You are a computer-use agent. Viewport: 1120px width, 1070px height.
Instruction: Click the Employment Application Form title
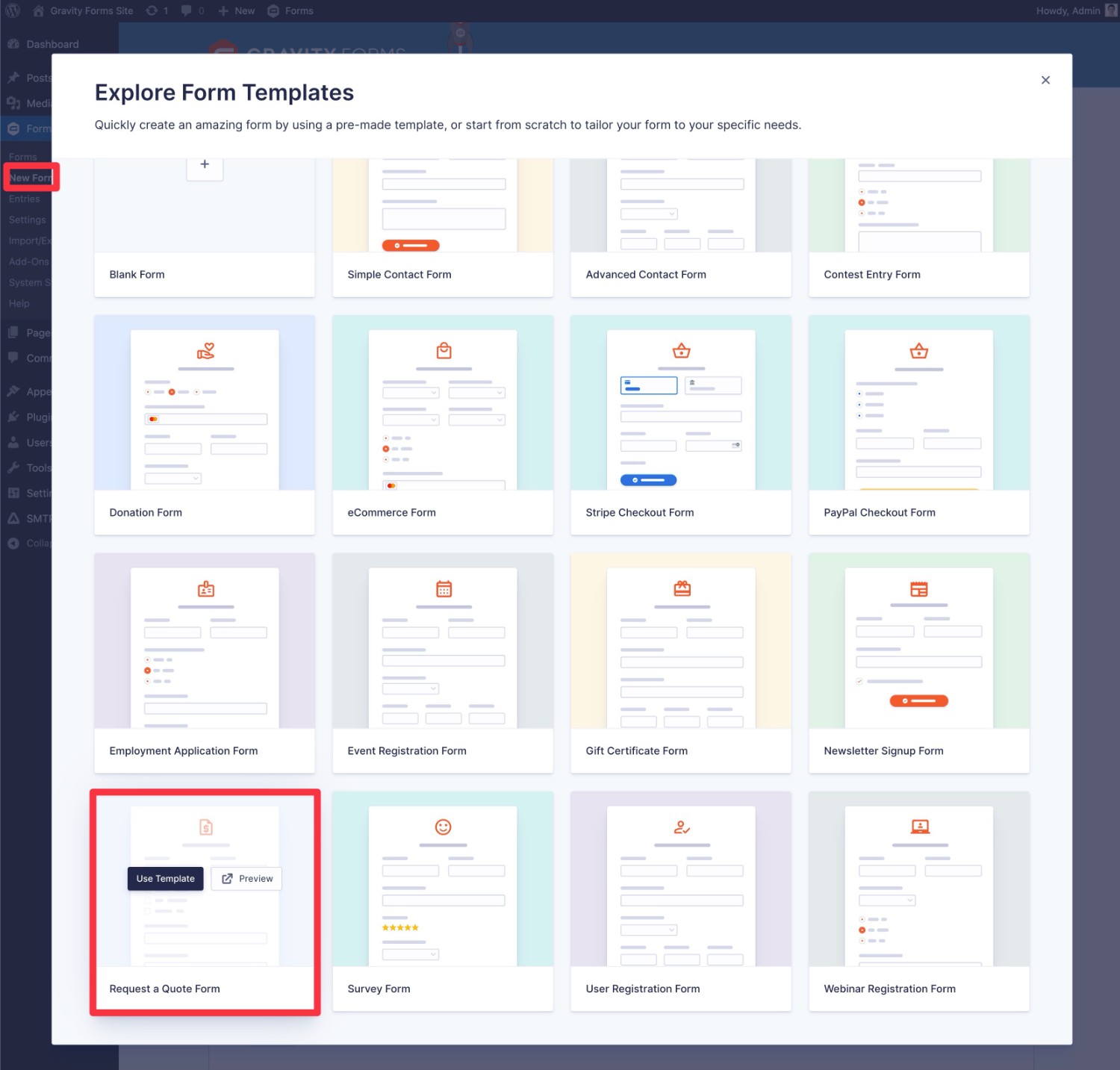184,750
